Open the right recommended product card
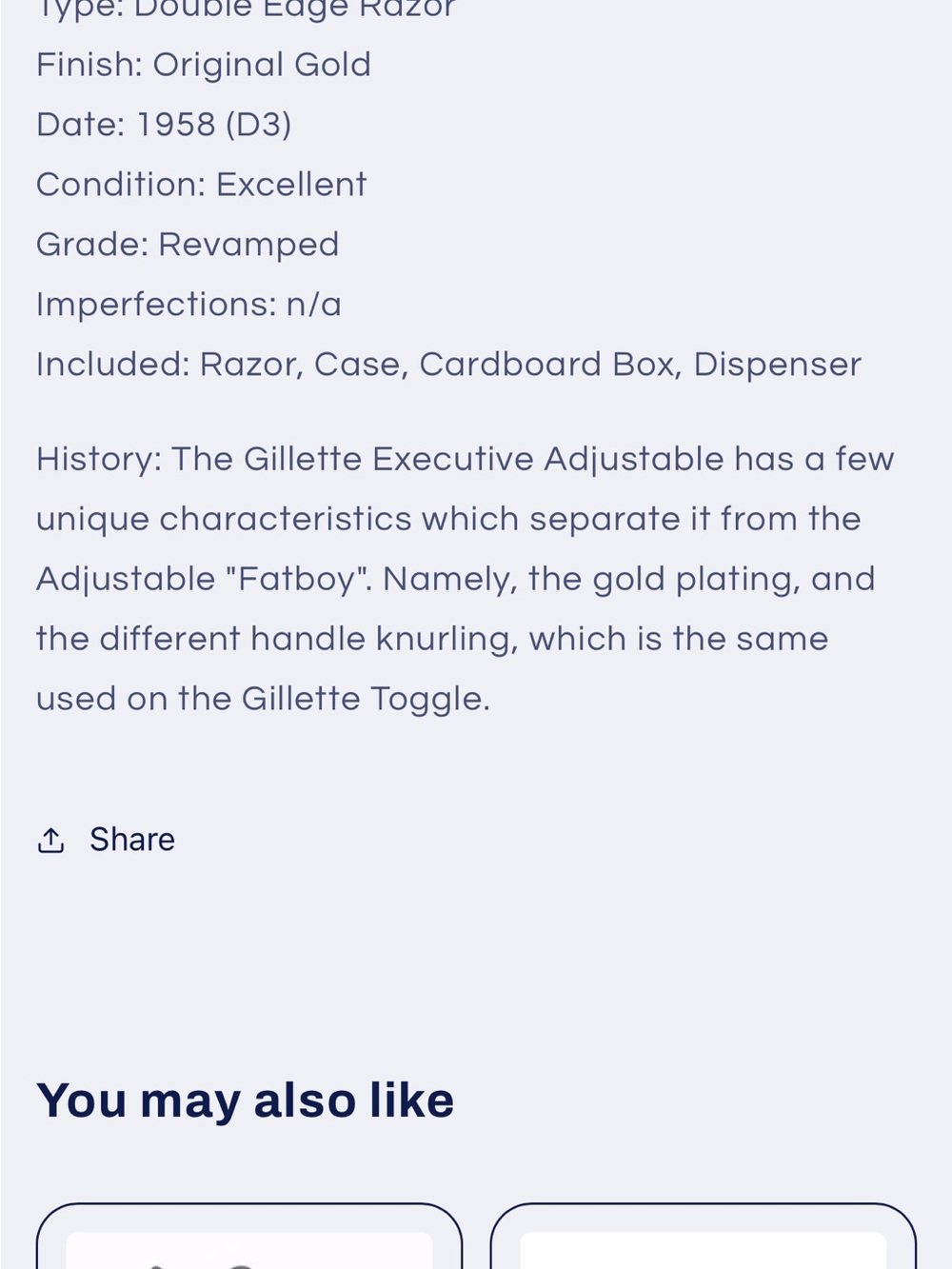Image resolution: width=952 pixels, height=1269 pixels. (703, 1236)
